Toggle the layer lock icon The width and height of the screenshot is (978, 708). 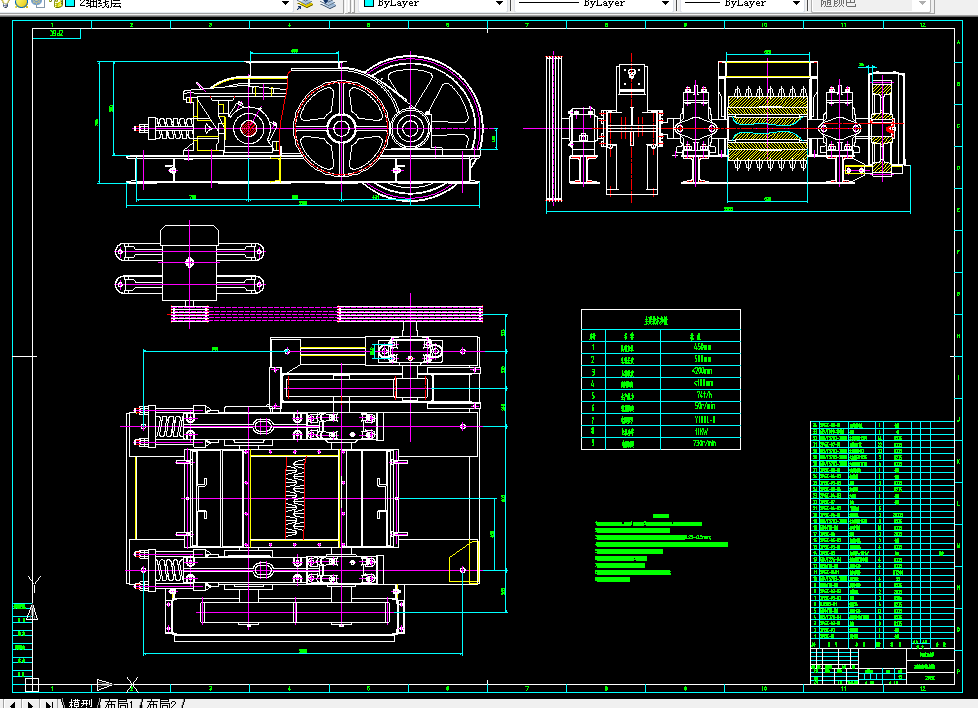57,3
